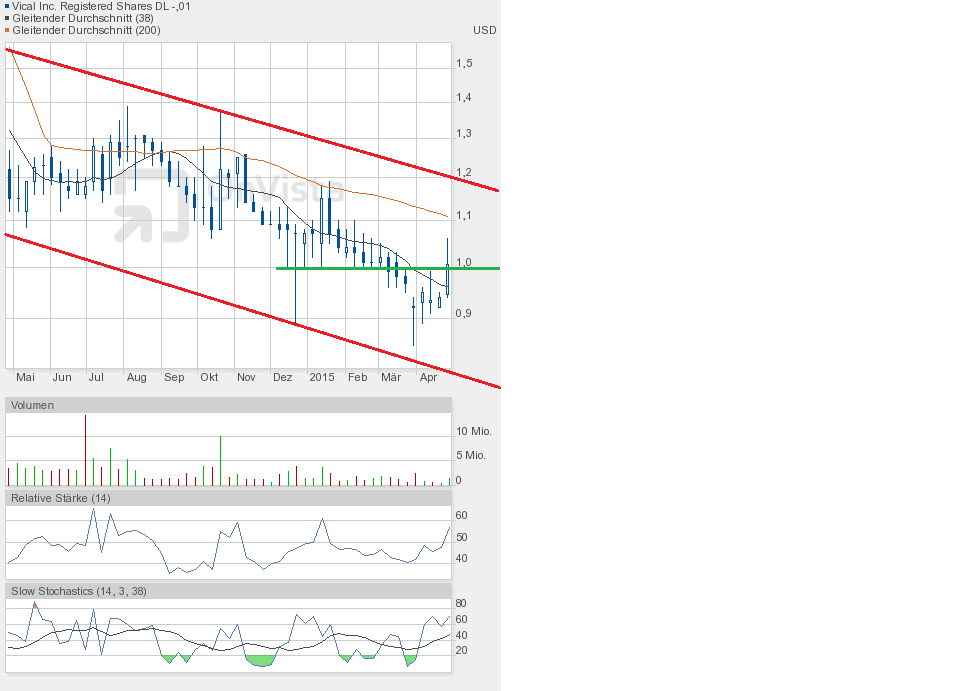The image size is (960, 691).
Task: Click the Volumen panel header
Action: (x=34, y=405)
